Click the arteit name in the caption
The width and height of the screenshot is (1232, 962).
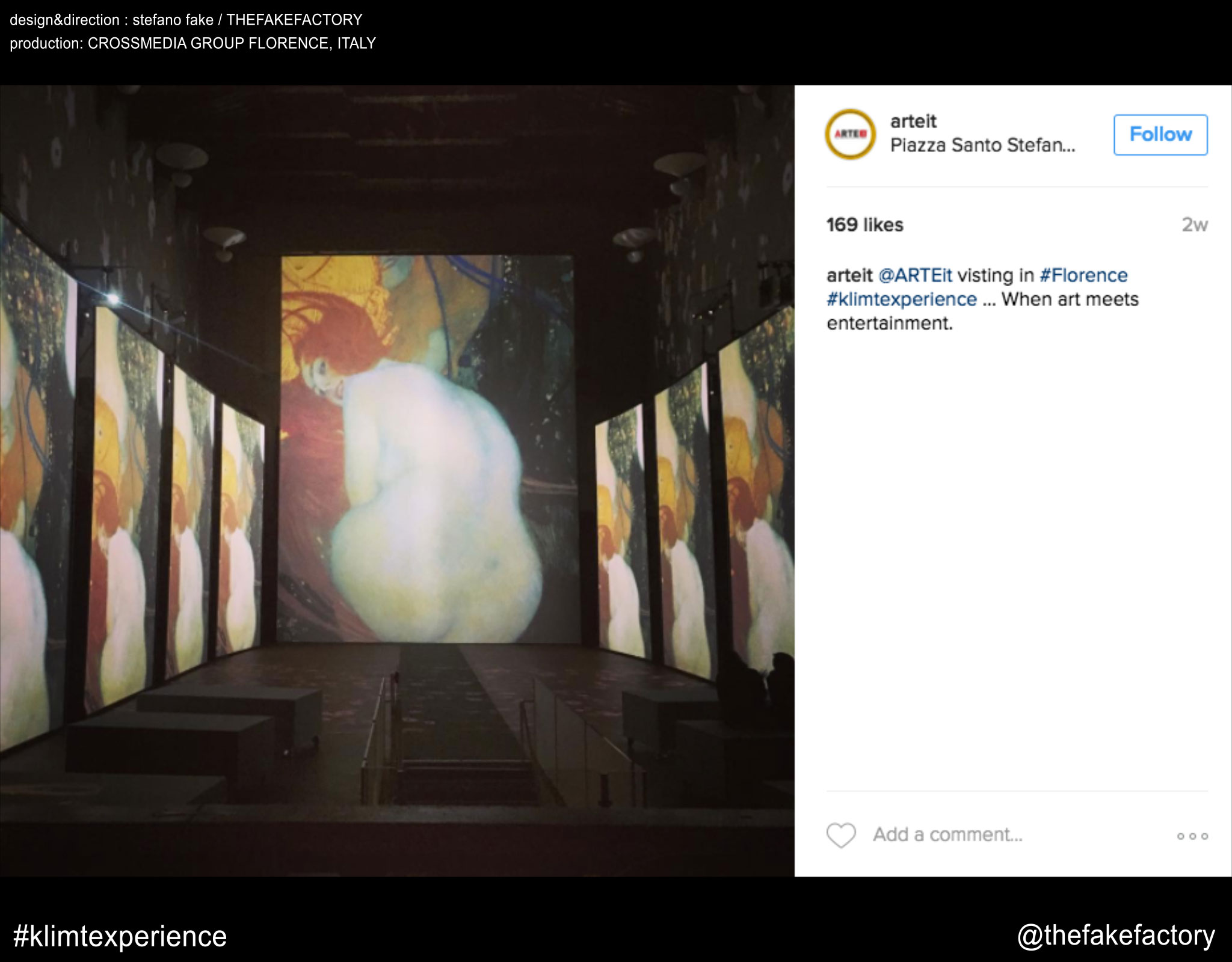(849, 275)
